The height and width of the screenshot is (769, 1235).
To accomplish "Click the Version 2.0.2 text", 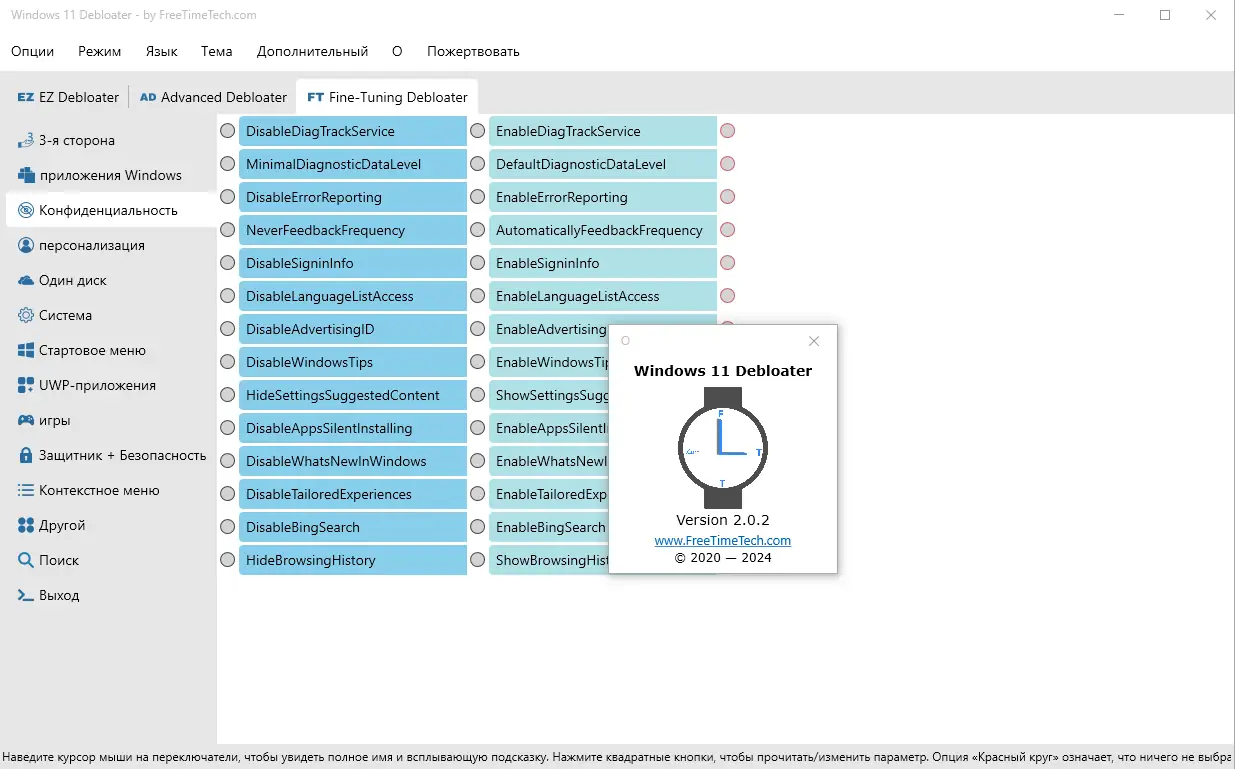I will coord(723,520).
